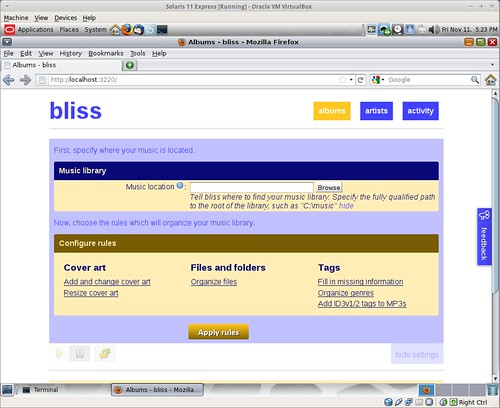This screenshot has width=500, height=408.
Task: Click the Firefox address bar
Action: (193, 80)
